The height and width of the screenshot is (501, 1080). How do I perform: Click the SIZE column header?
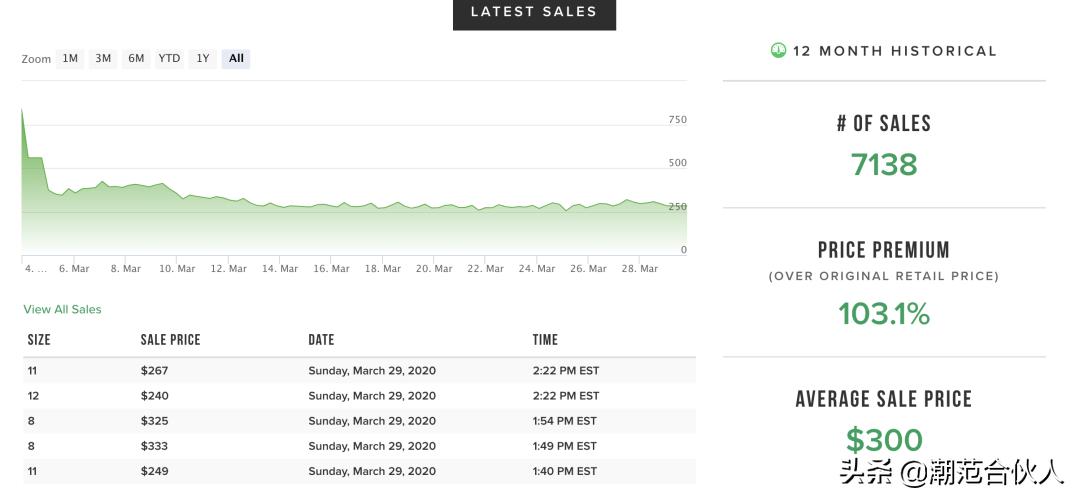click(x=39, y=340)
